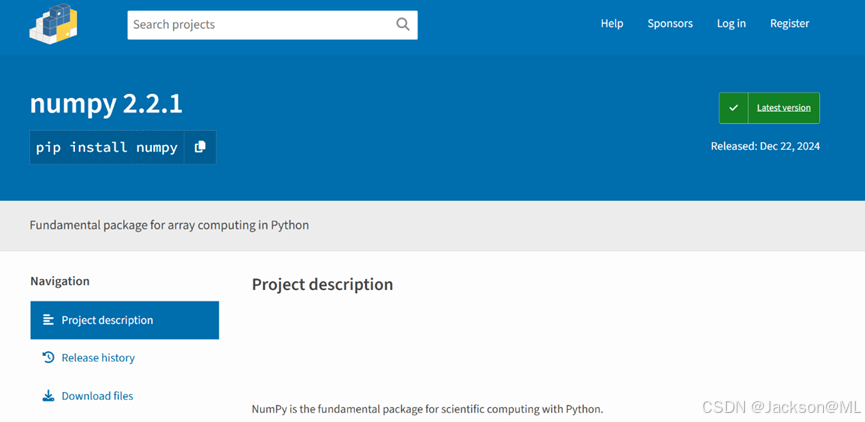Click the Released: Dec 22, 2024 date

(765, 146)
